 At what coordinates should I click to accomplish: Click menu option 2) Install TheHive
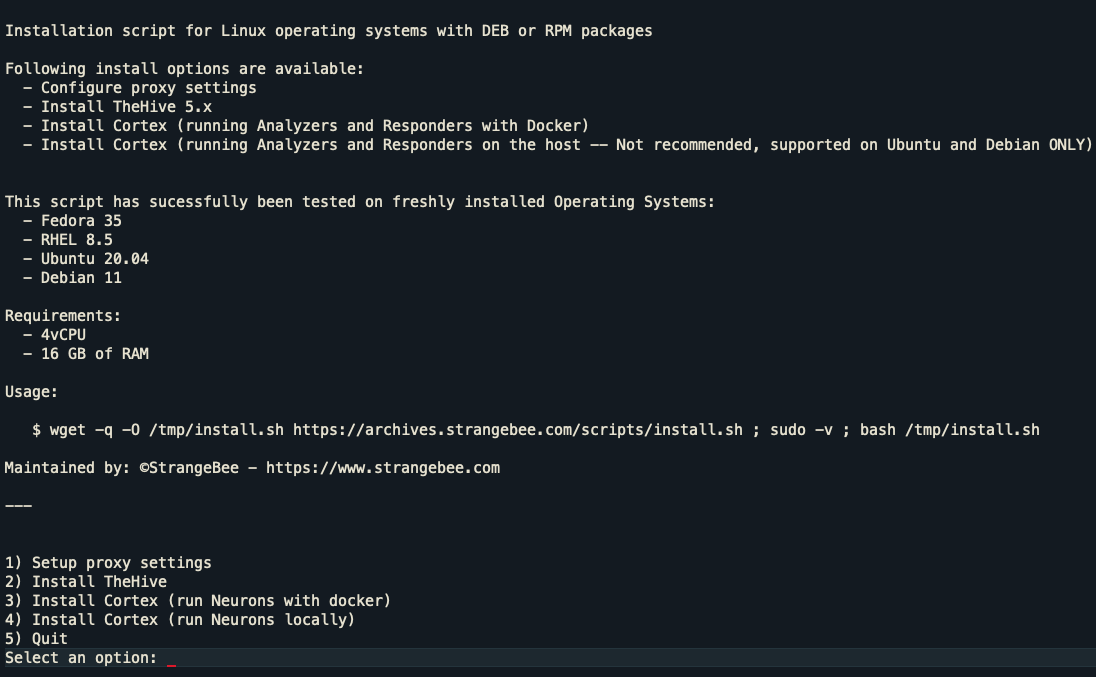click(x=86, y=582)
